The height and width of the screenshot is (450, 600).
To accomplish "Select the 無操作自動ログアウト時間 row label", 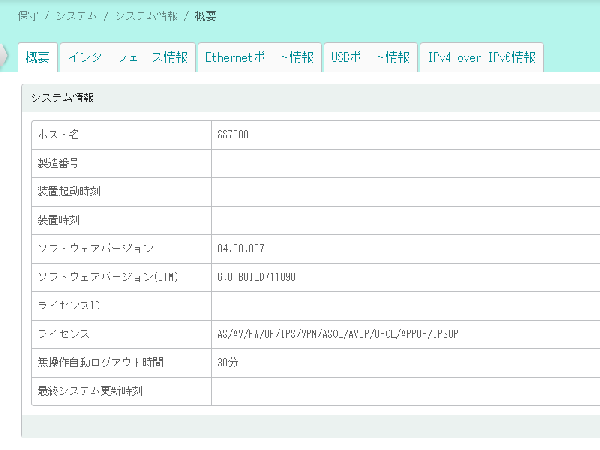I will tap(101, 362).
